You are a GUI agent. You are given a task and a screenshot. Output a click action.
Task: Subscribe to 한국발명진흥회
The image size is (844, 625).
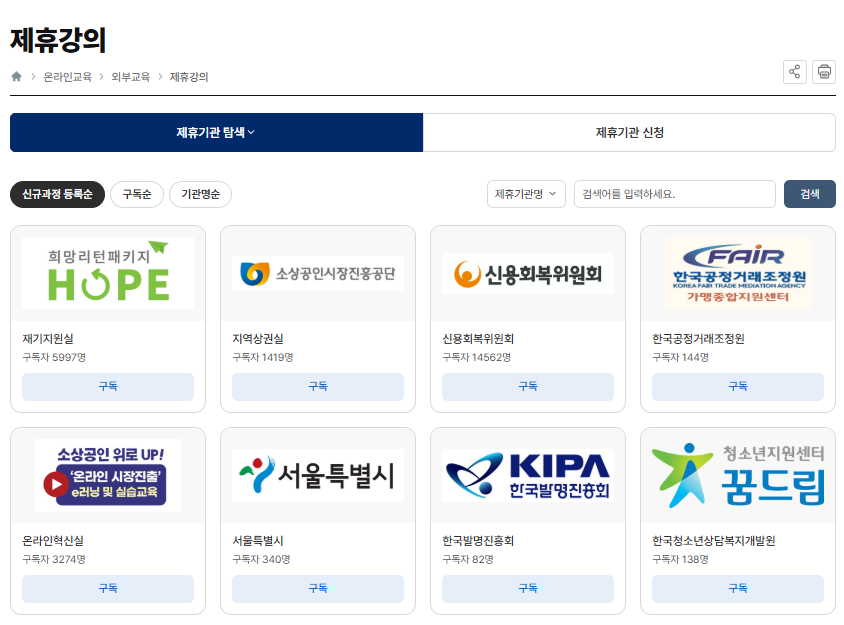528,588
